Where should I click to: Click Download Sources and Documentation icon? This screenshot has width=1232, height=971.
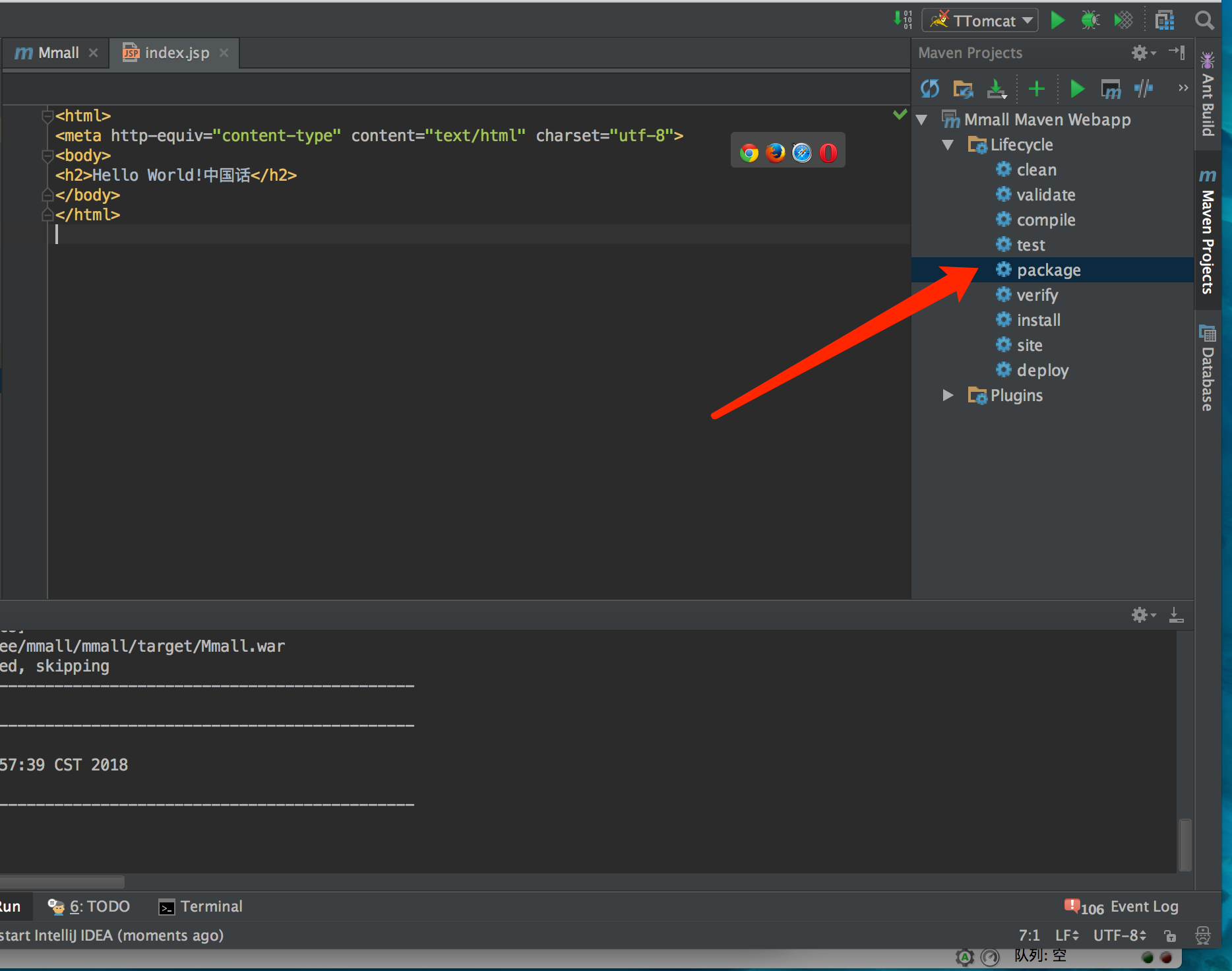(x=997, y=88)
